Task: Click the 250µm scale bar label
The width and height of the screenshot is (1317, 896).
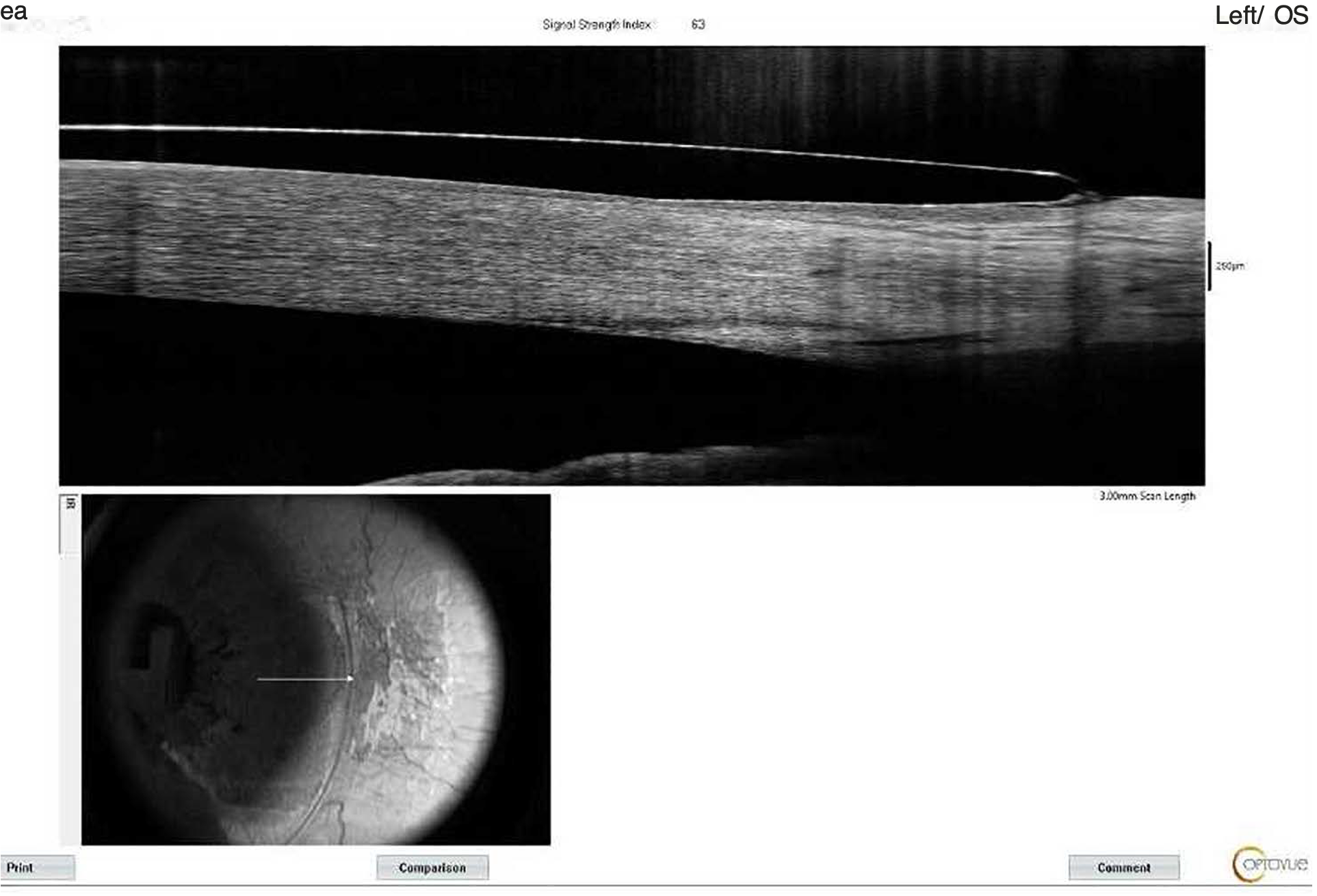Action: click(1229, 265)
